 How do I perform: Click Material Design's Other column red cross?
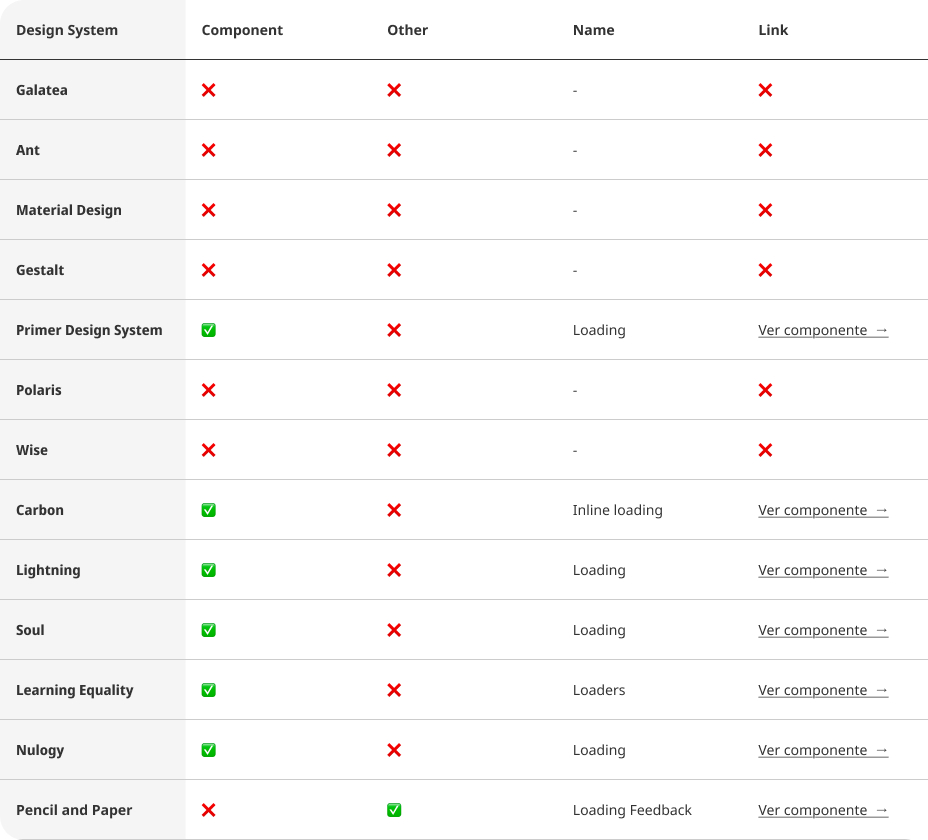pyautogui.click(x=394, y=210)
